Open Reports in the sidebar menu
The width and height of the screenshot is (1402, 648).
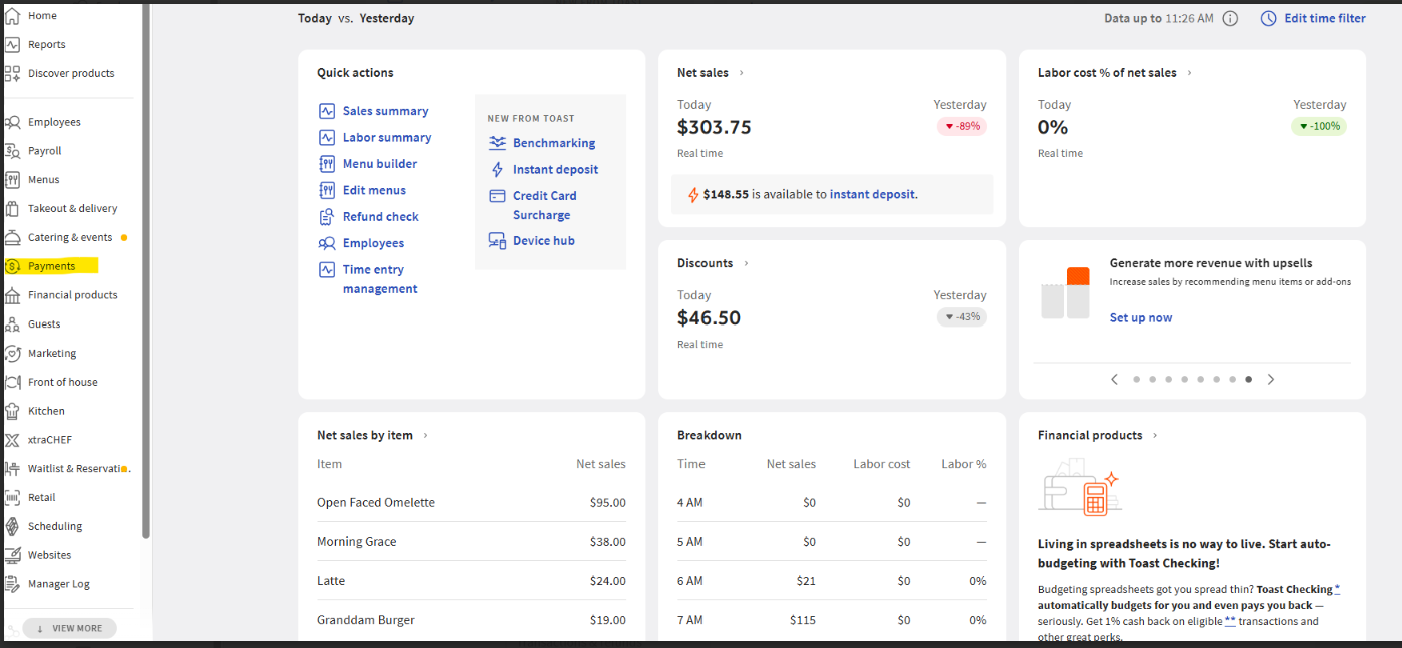click(47, 45)
